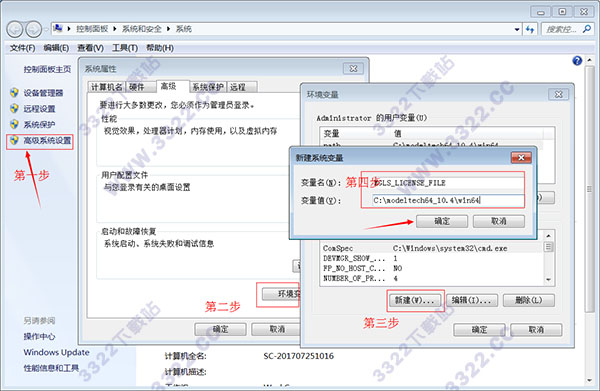Click the 编辑(I)... button
The width and height of the screenshot is (600, 391).
click(471, 300)
